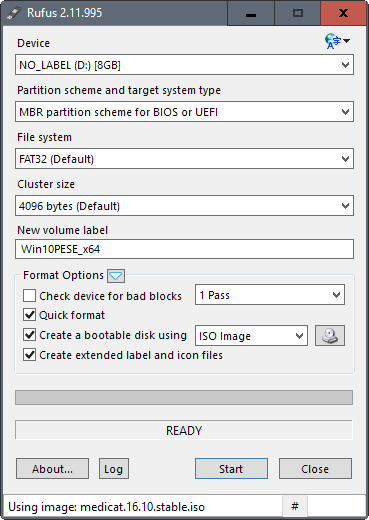Click the select ISO image disc icon
369x520 pixels.
(330, 336)
